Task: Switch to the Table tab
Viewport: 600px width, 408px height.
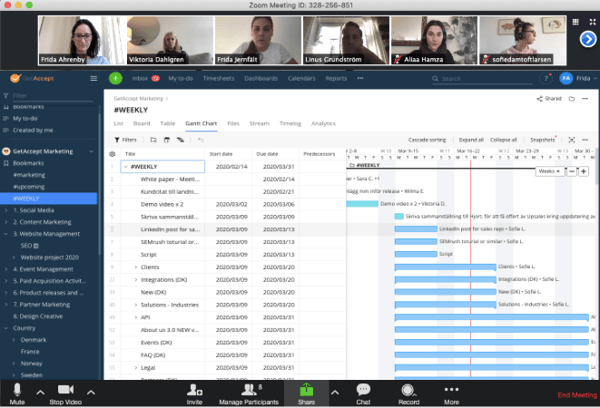Action: 168,123
